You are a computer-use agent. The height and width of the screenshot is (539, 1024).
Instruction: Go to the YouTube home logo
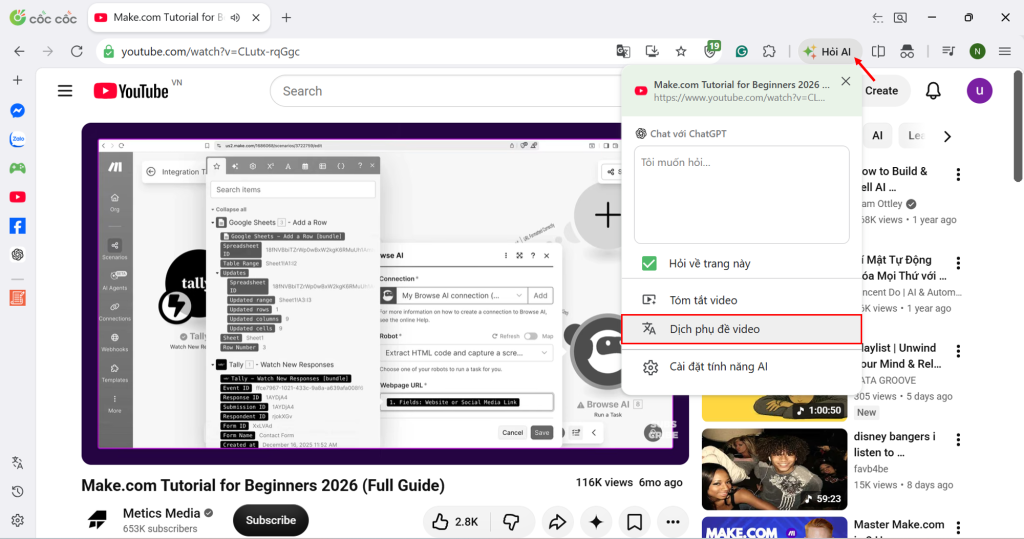pyautogui.click(x=131, y=91)
